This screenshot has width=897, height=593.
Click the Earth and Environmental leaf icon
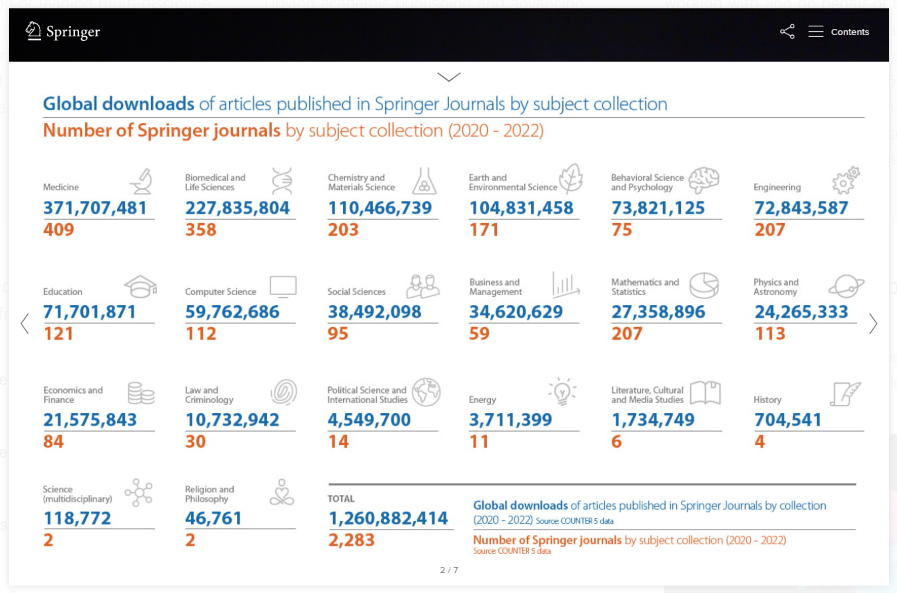[x=570, y=179]
